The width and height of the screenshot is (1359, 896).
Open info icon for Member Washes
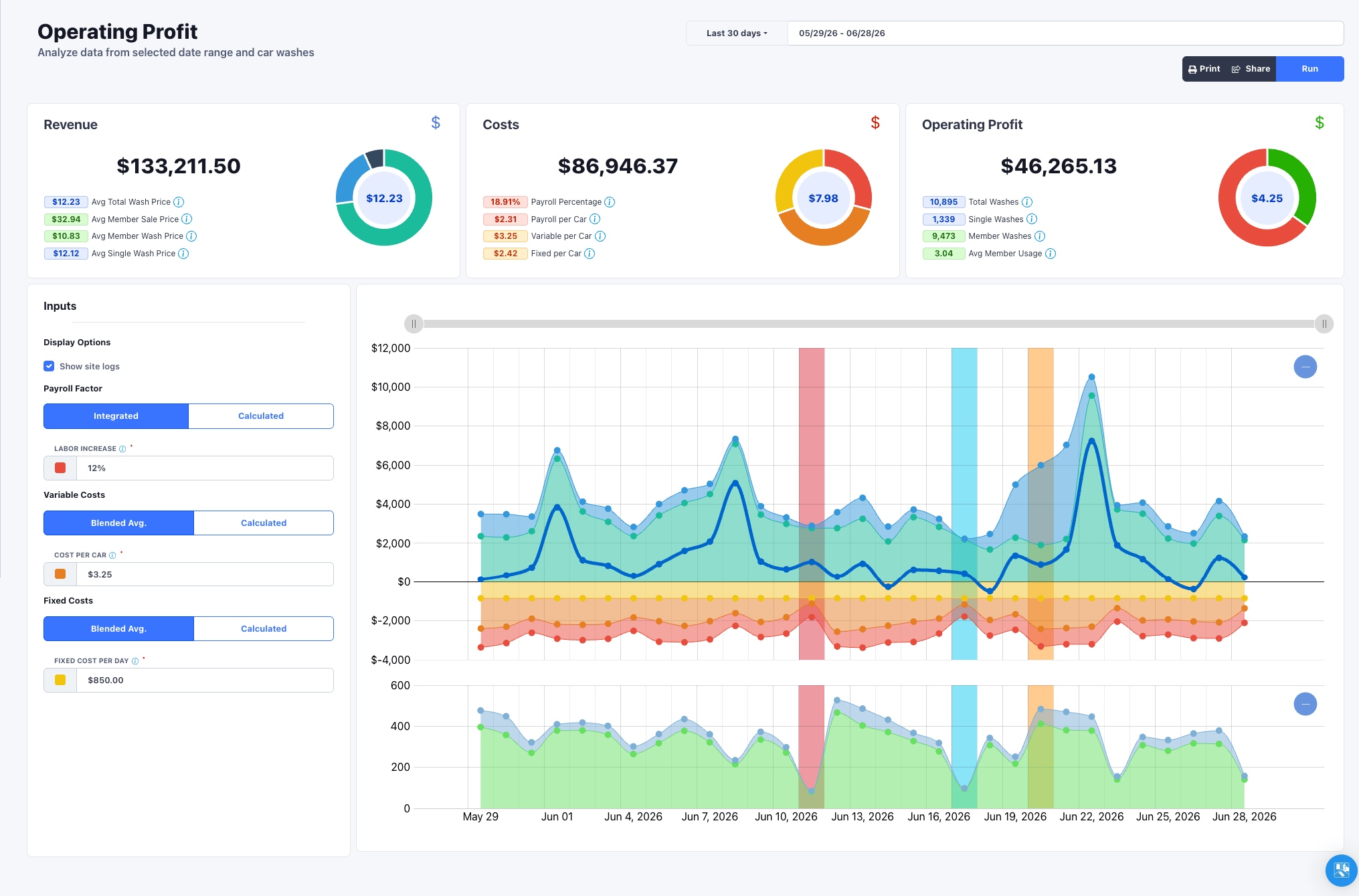(x=1040, y=236)
